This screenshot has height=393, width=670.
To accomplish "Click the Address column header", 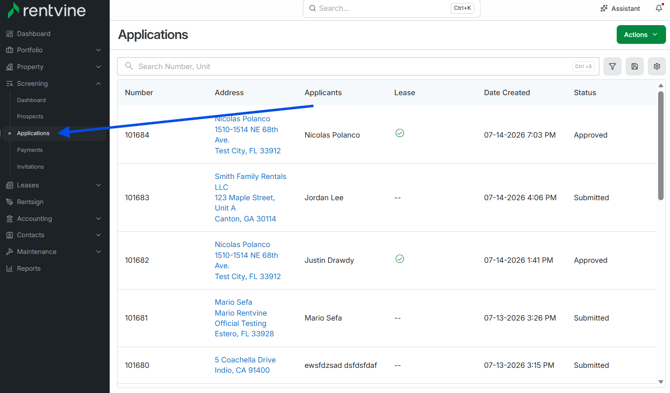I will tap(229, 93).
